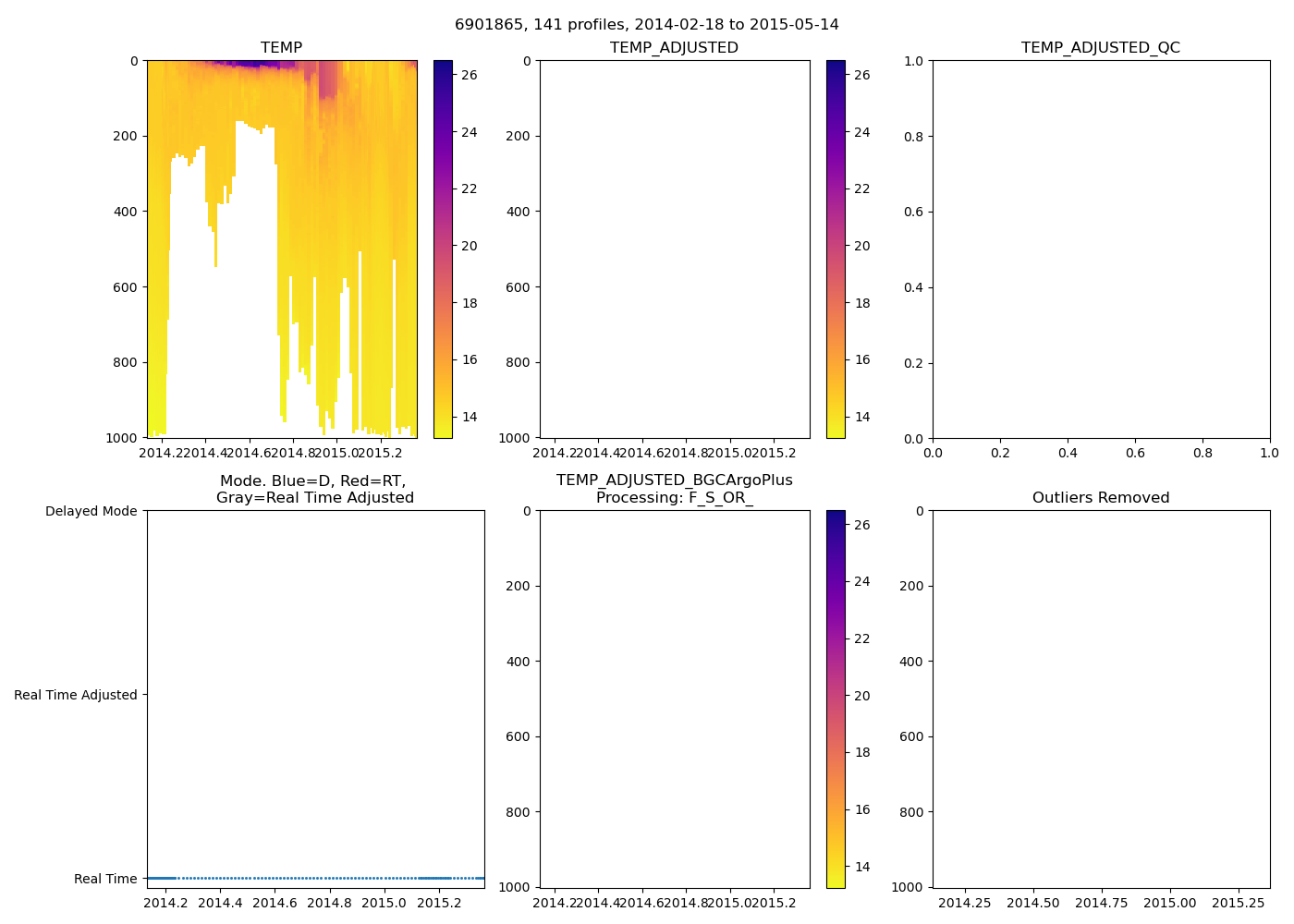Click the TEMP heatmap plot
This screenshot has width=1294, height=924.
(282, 249)
